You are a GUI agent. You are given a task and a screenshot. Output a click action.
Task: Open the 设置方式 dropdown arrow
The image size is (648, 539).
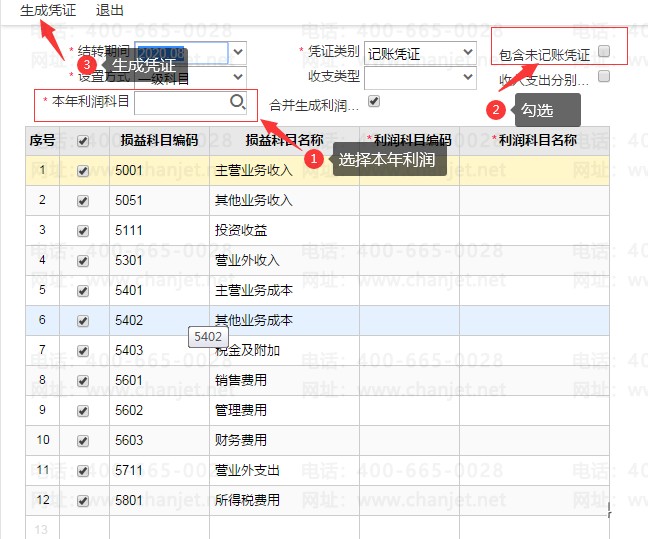(238, 77)
